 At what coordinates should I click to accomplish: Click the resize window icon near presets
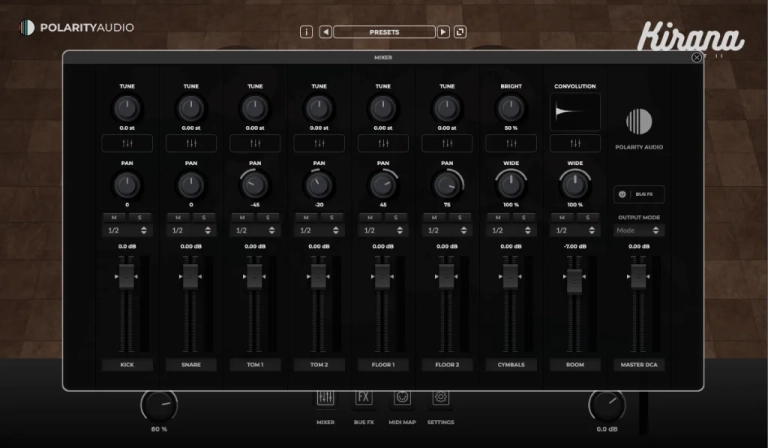click(x=460, y=32)
